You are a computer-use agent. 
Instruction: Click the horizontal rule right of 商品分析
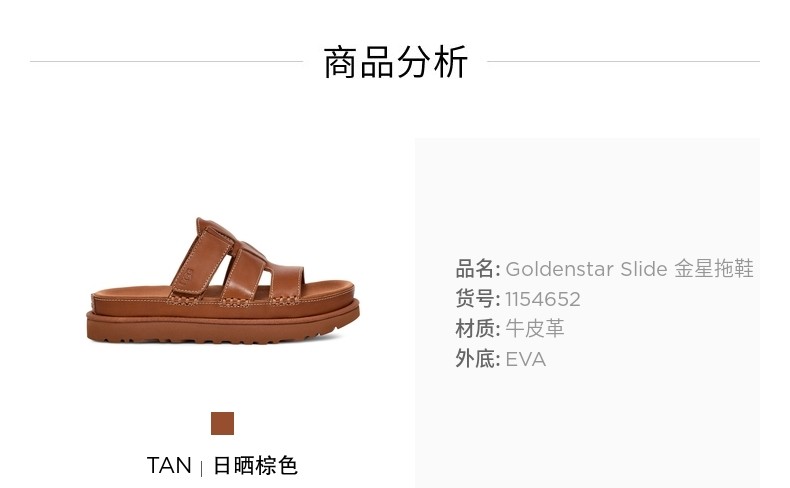coord(624,61)
